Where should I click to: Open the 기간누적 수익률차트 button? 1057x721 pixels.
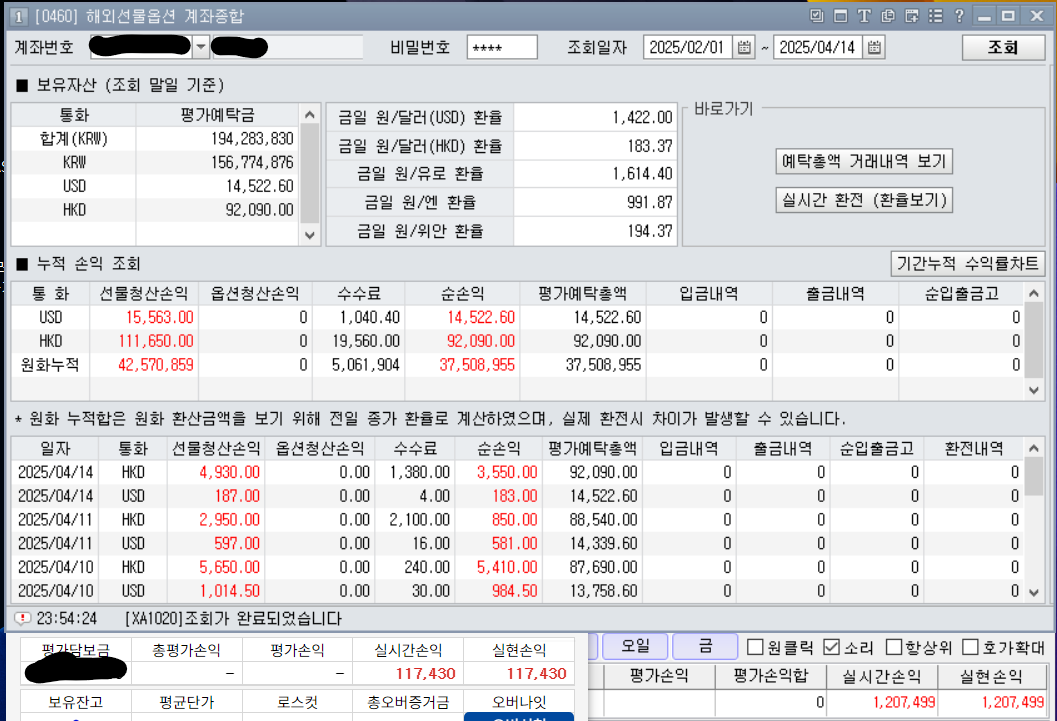967,263
